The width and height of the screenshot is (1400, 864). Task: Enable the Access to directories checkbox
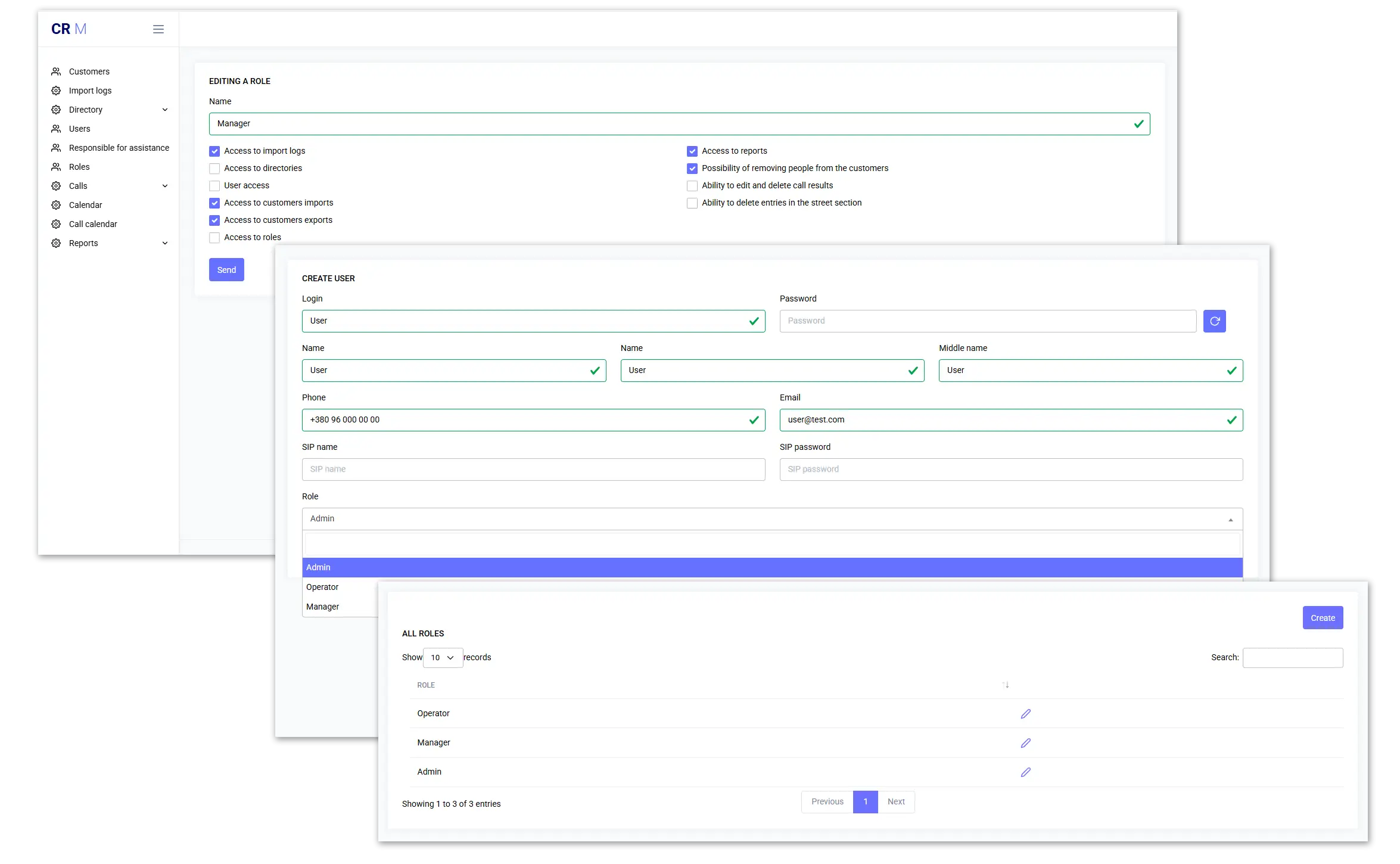(x=214, y=169)
